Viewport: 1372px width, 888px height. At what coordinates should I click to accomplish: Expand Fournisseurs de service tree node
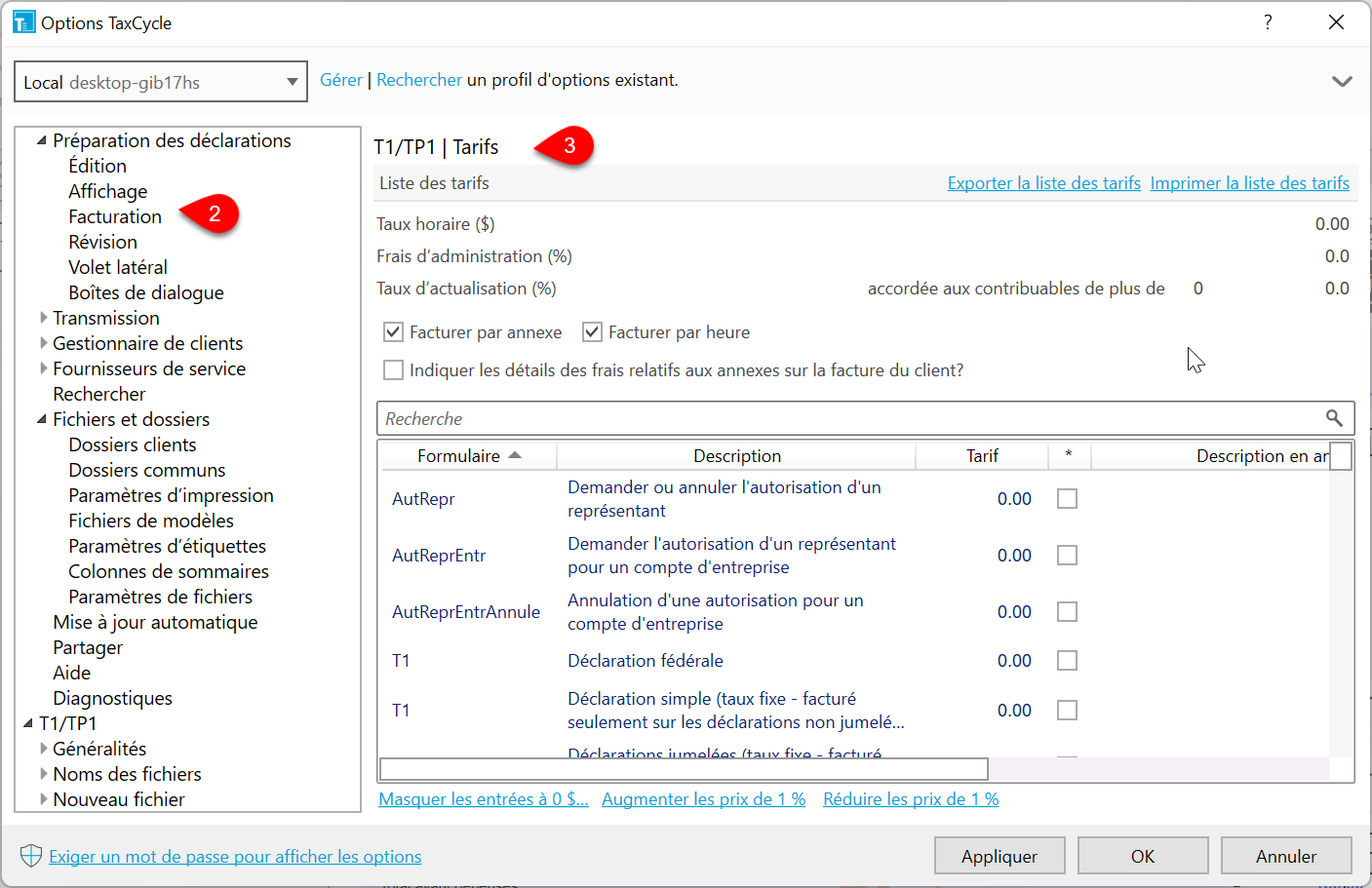(43, 368)
